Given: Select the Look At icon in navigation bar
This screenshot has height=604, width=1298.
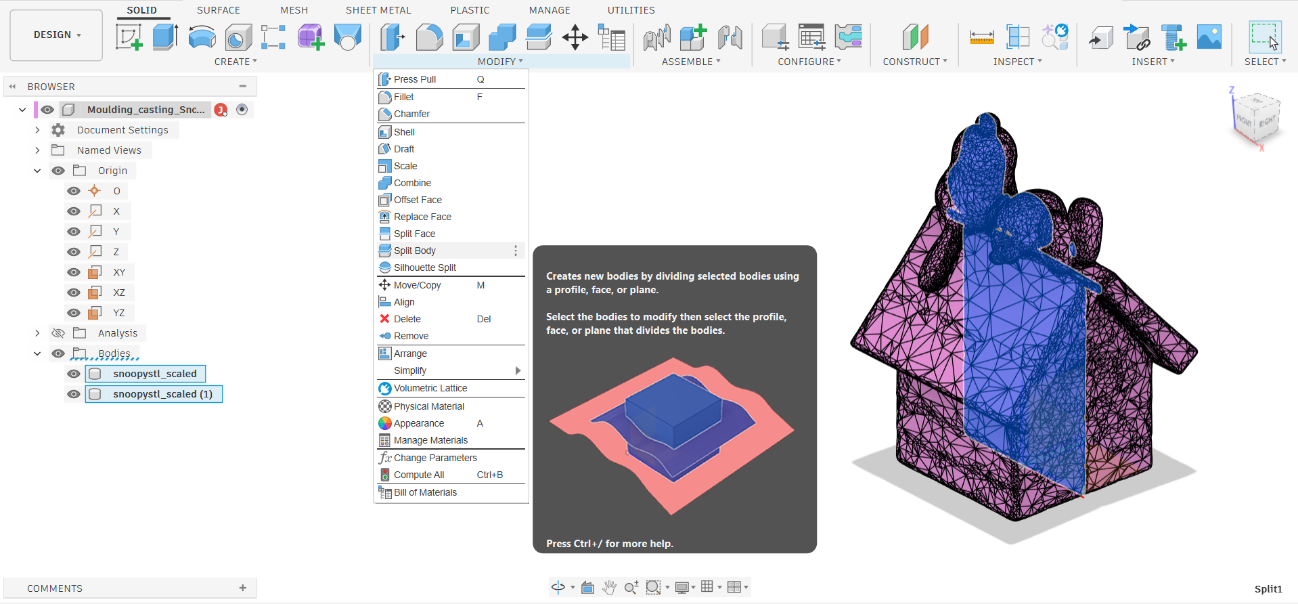Looking at the screenshot, I should (x=587, y=587).
